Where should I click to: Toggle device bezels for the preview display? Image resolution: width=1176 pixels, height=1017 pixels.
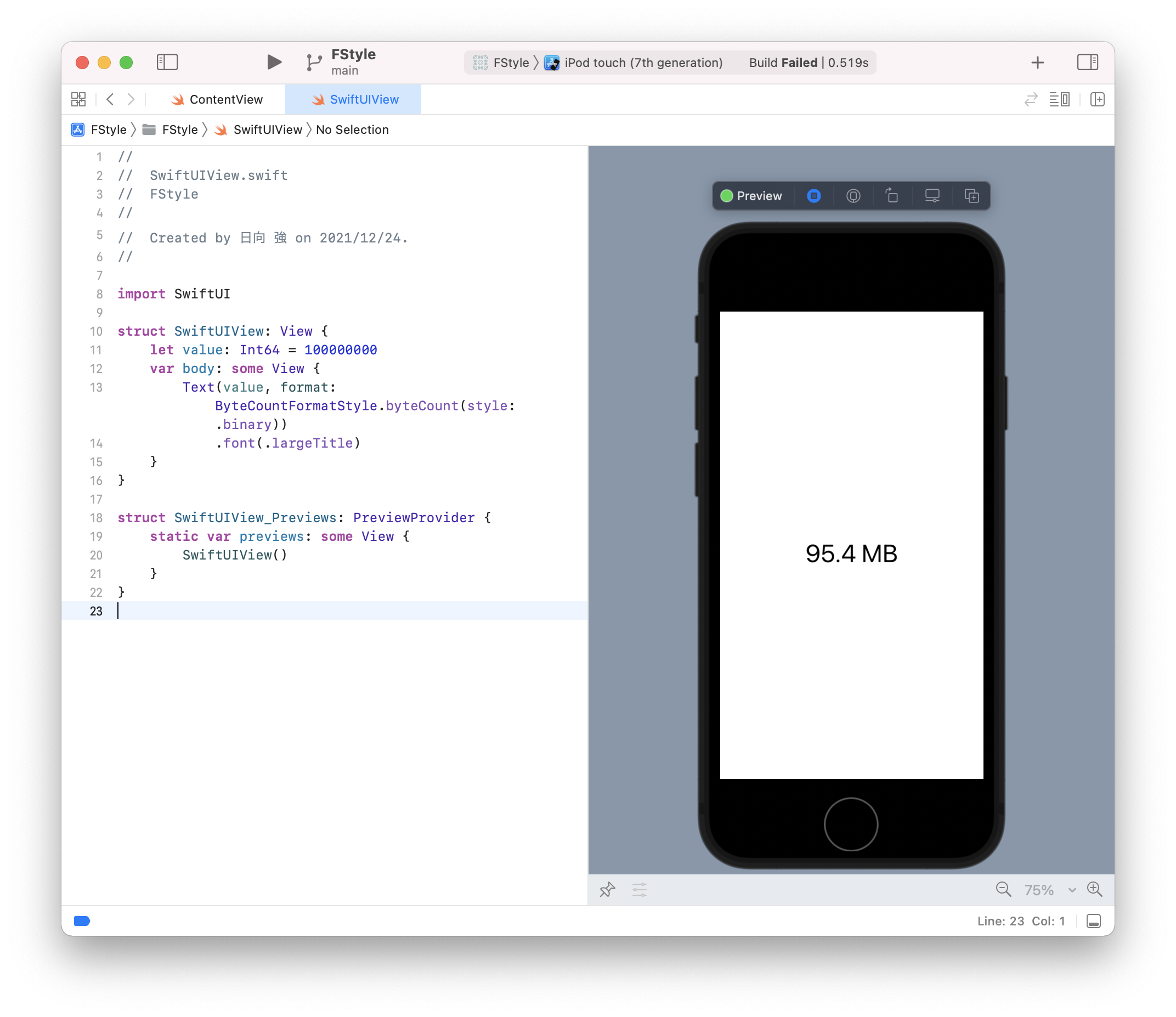click(x=931, y=196)
